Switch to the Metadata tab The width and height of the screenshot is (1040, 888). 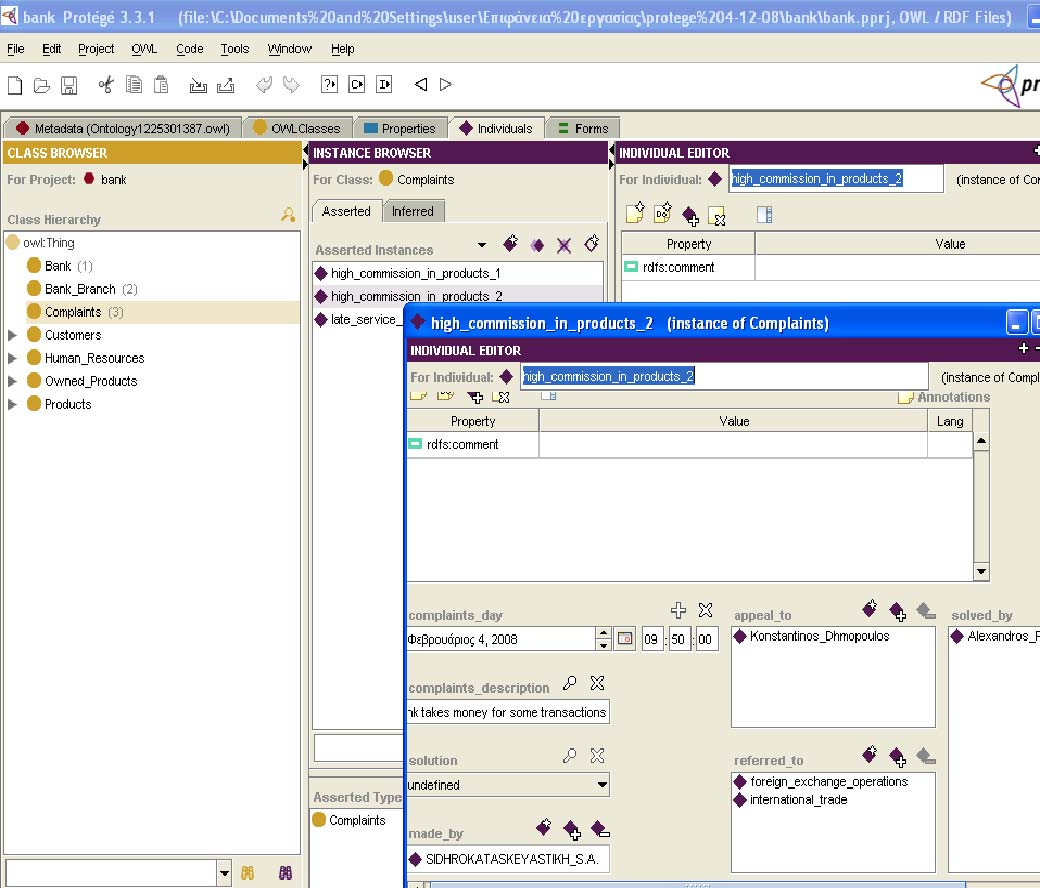(122, 128)
